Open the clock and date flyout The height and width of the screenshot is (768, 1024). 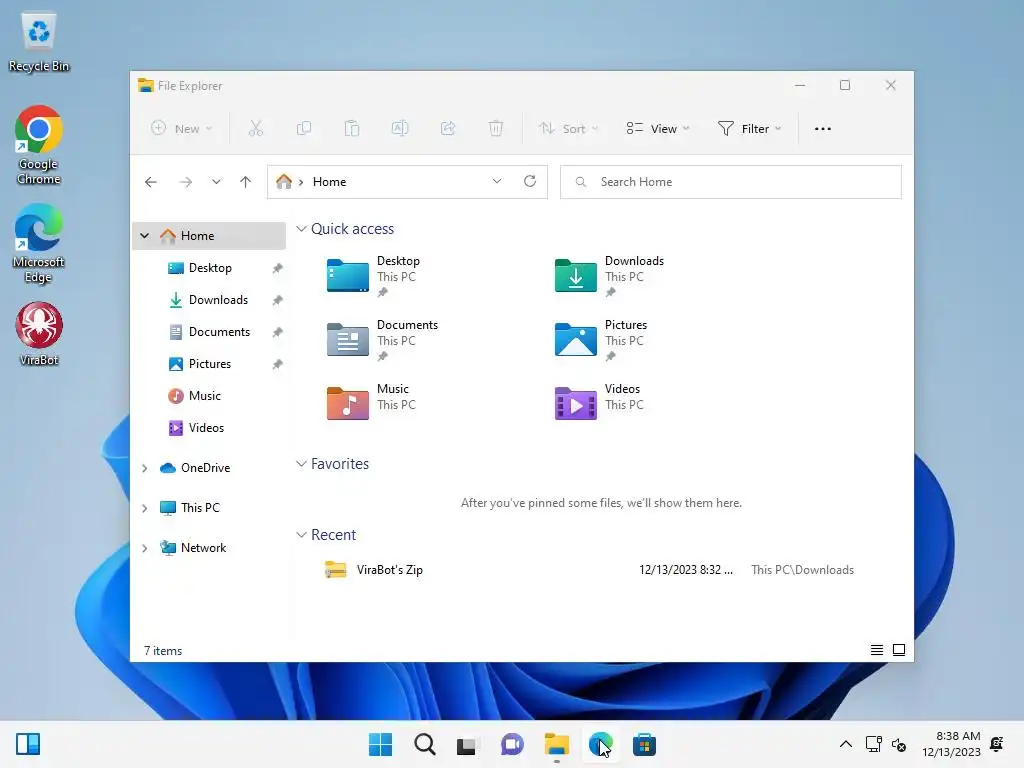[x=951, y=744]
